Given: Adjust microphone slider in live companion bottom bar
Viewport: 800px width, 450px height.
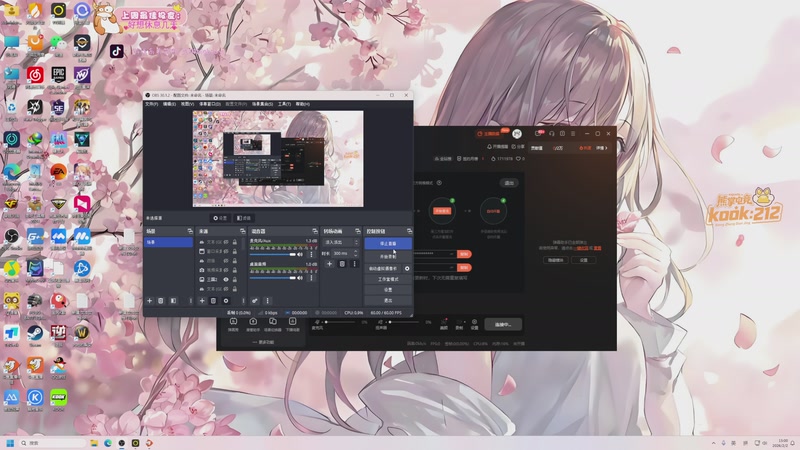Looking at the screenshot, I should 339,322.
